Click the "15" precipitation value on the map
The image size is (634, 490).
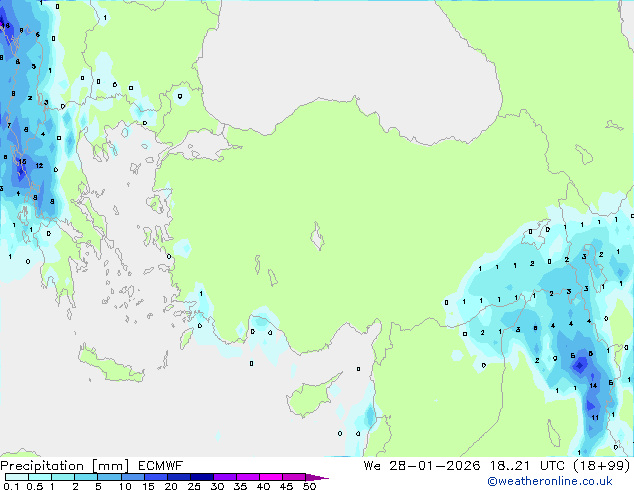(22, 162)
